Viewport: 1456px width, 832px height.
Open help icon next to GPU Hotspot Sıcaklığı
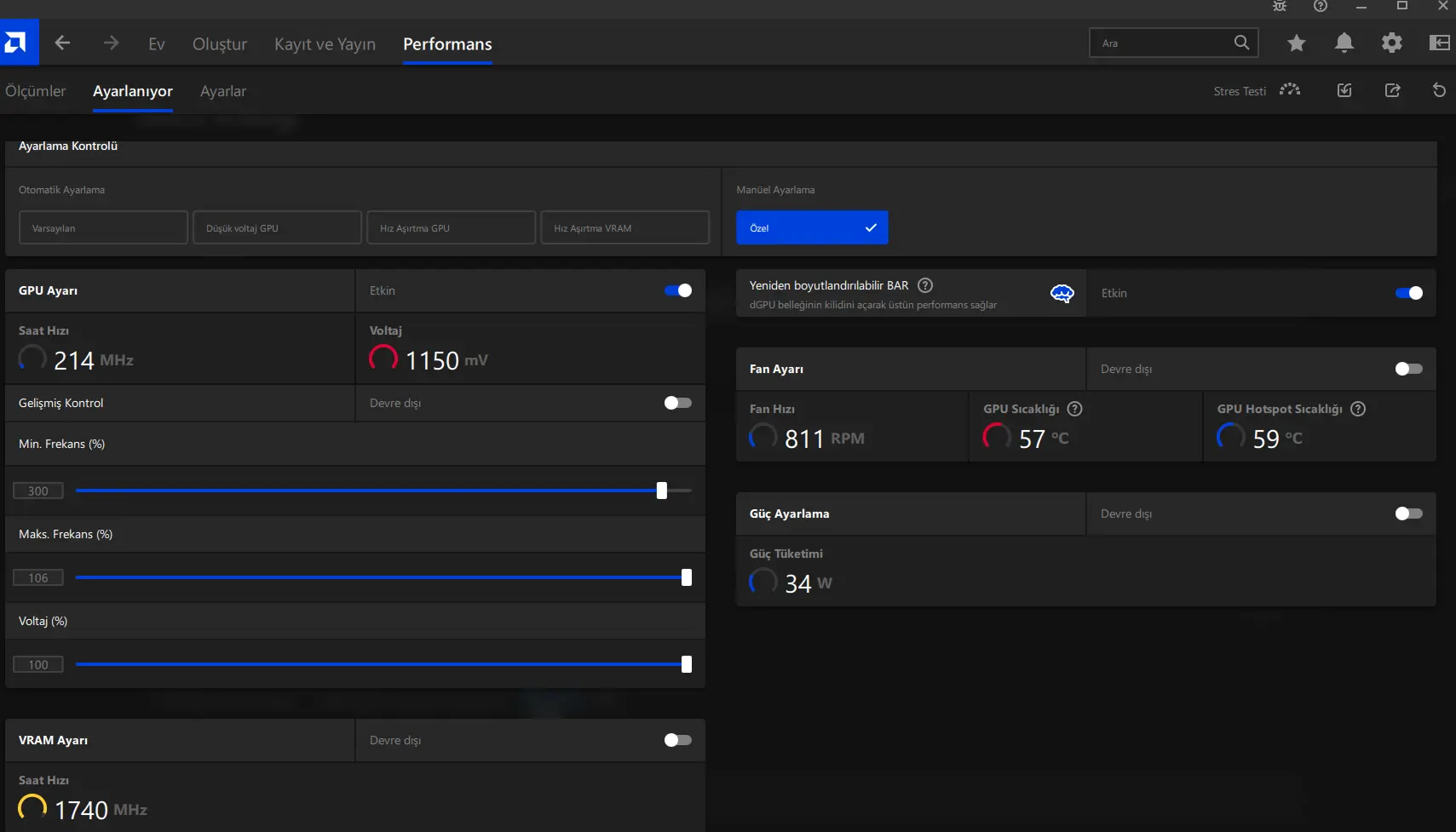[x=1358, y=409]
